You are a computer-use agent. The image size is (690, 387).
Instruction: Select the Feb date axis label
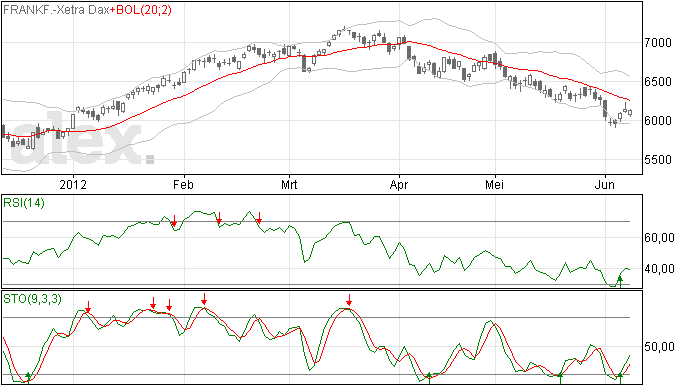(183, 184)
